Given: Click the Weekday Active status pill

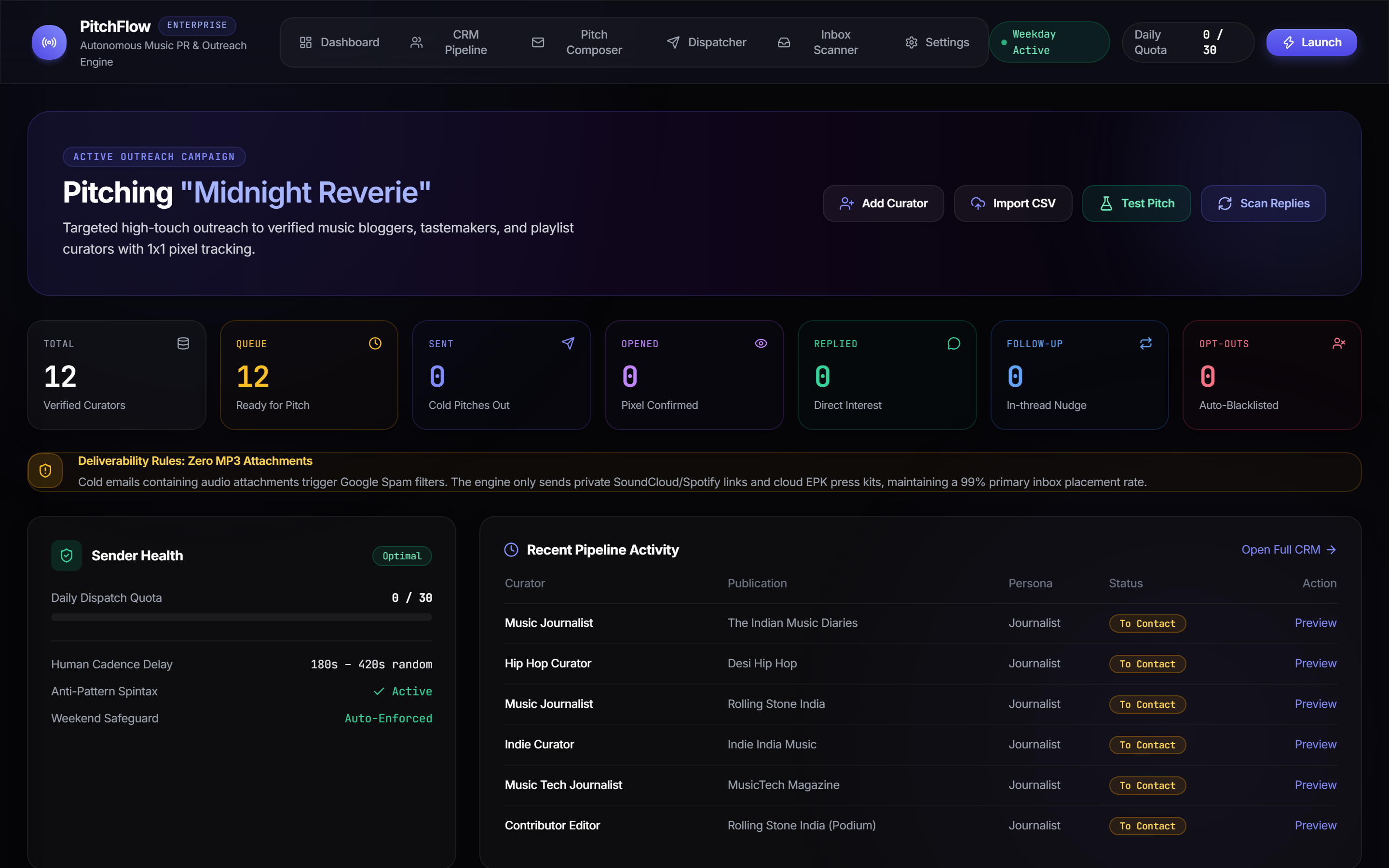Looking at the screenshot, I should (x=1049, y=42).
